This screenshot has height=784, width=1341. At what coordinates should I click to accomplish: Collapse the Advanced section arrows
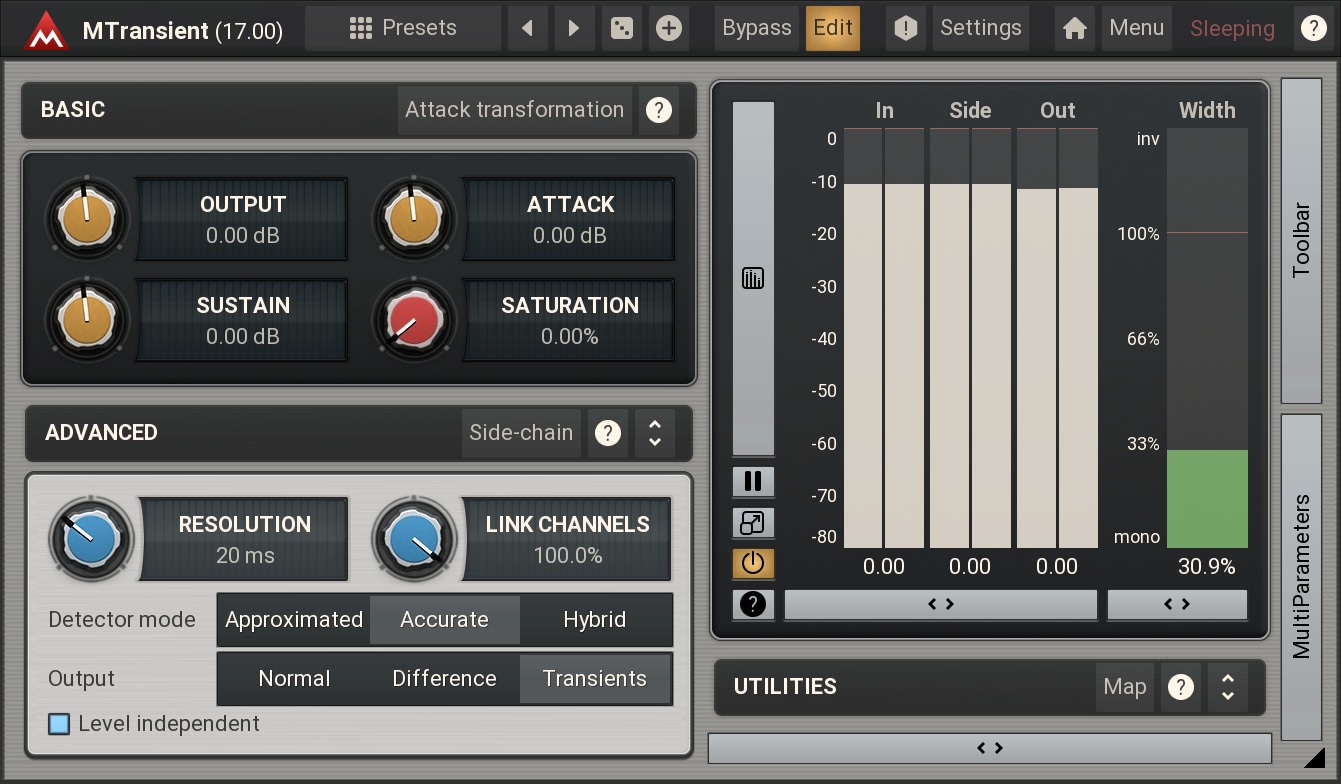coord(655,433)
